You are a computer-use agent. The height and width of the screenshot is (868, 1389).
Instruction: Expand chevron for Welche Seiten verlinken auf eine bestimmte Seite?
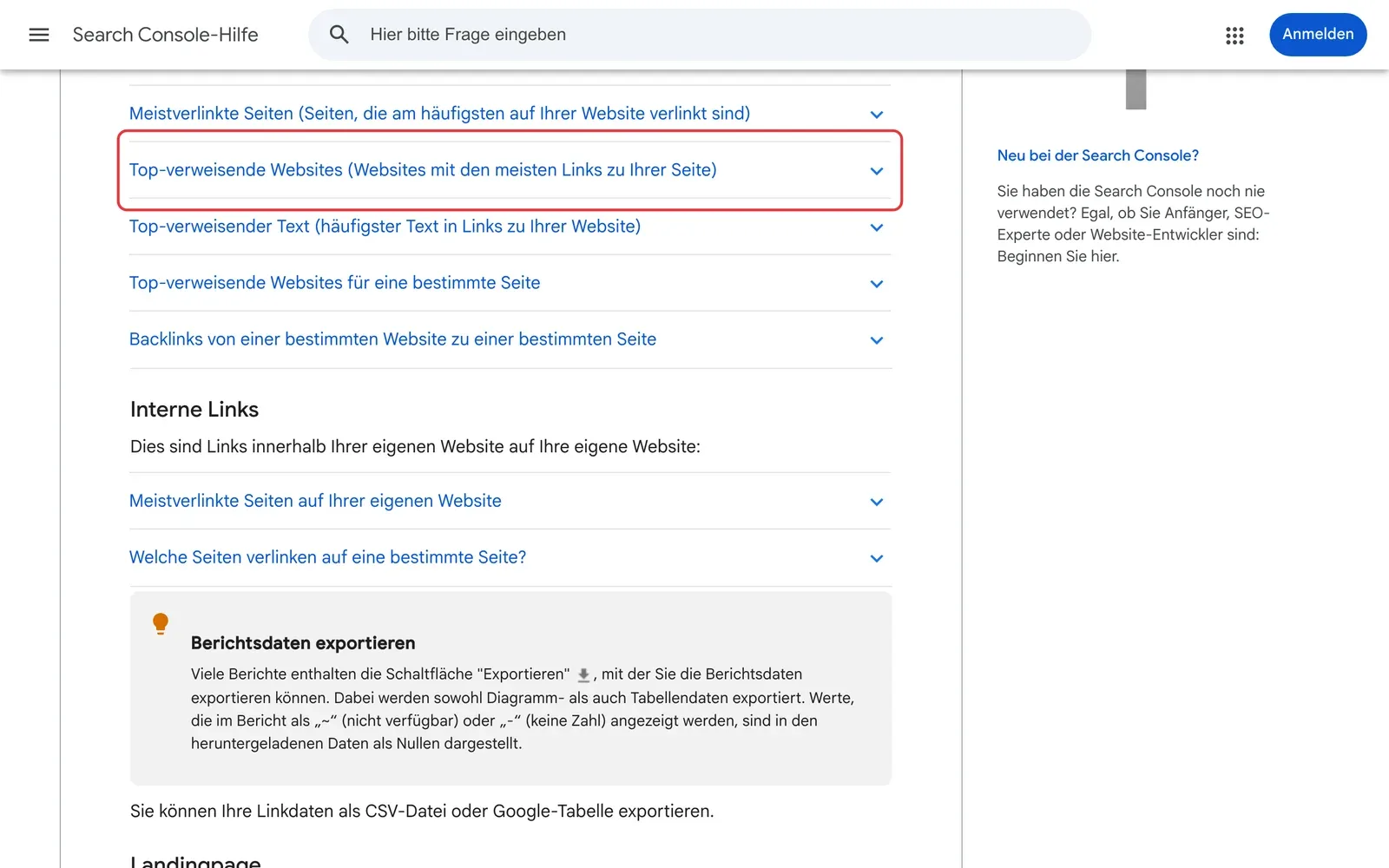click(877, 558)
